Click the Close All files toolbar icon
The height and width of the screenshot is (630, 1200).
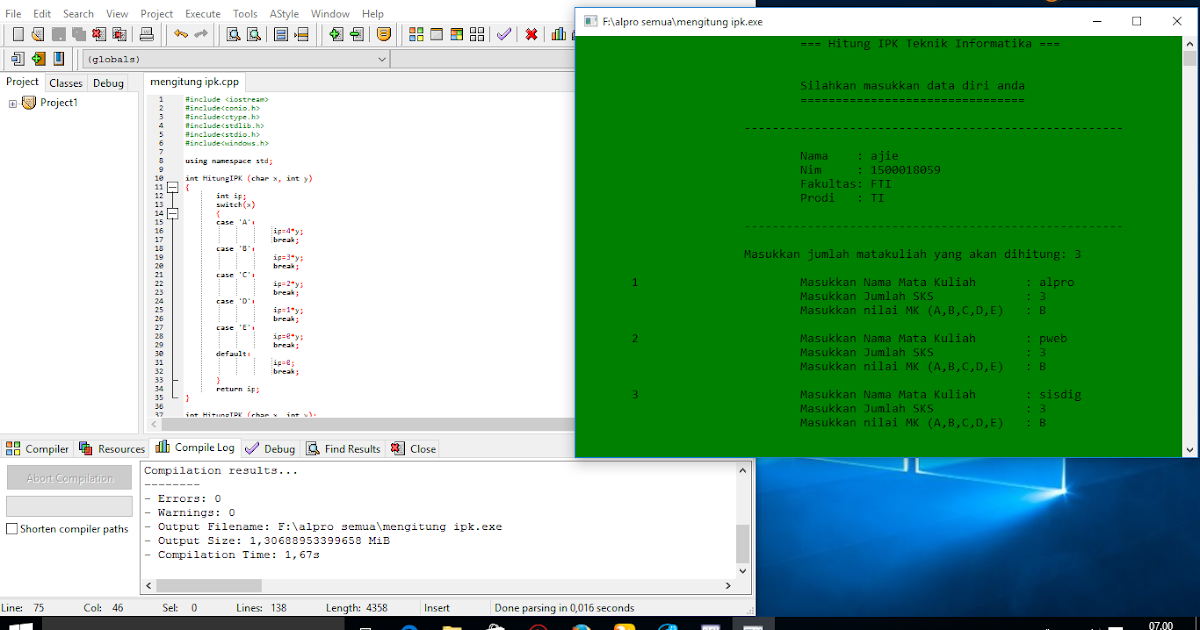[118, 34]
